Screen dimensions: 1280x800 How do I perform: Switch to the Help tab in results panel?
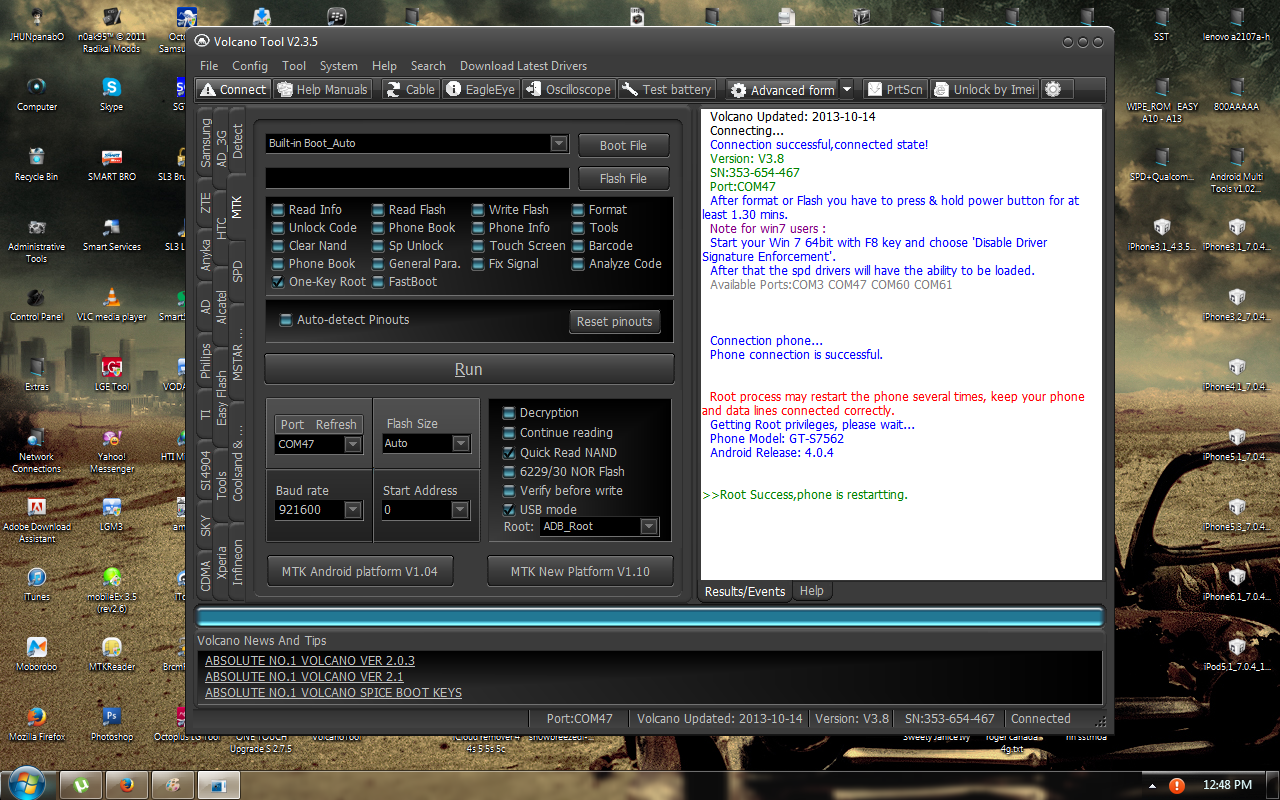(x=811, y=591)
